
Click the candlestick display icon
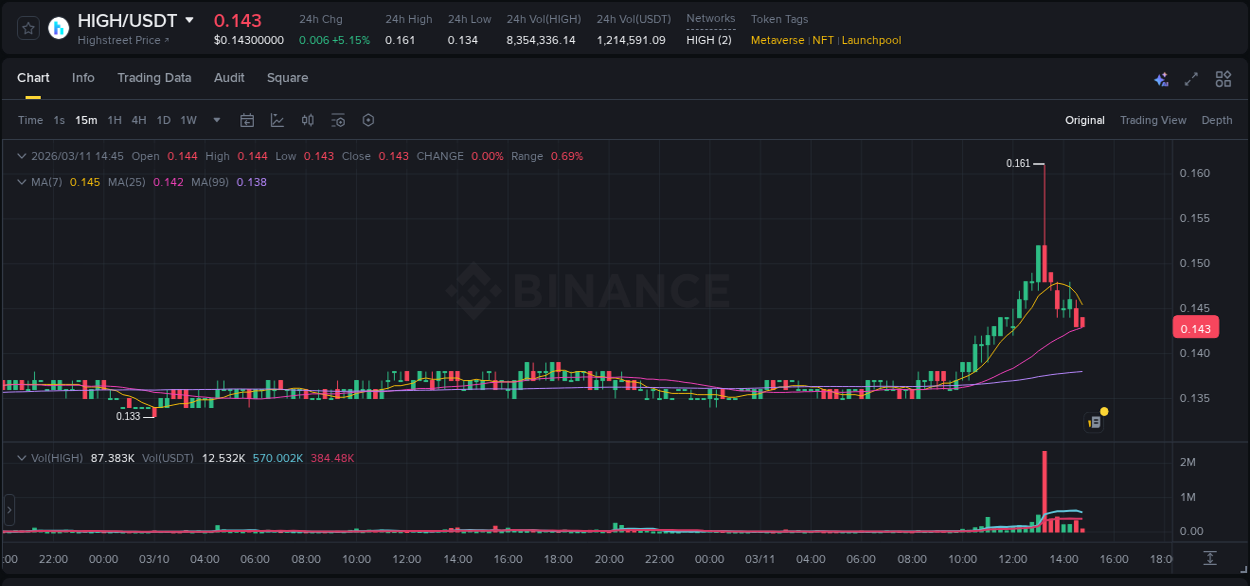[x=308, y=120]
